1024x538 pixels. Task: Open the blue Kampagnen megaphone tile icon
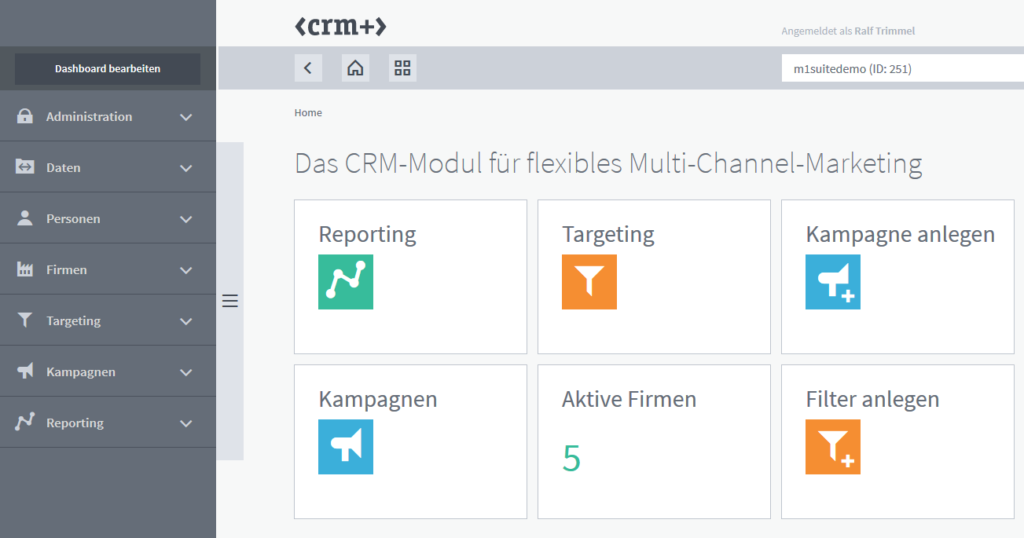[x=345, y=447]
